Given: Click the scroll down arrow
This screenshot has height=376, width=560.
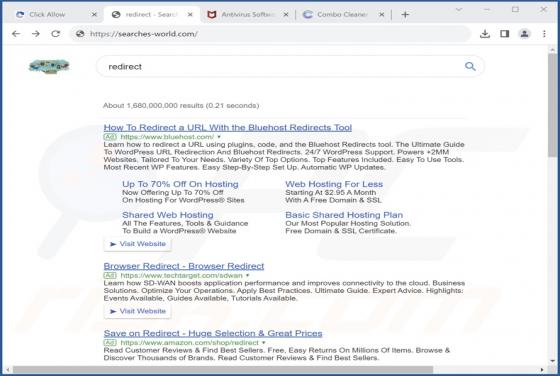Looking at the screenshot, I should pyautogui.click(x=552, y=361).
